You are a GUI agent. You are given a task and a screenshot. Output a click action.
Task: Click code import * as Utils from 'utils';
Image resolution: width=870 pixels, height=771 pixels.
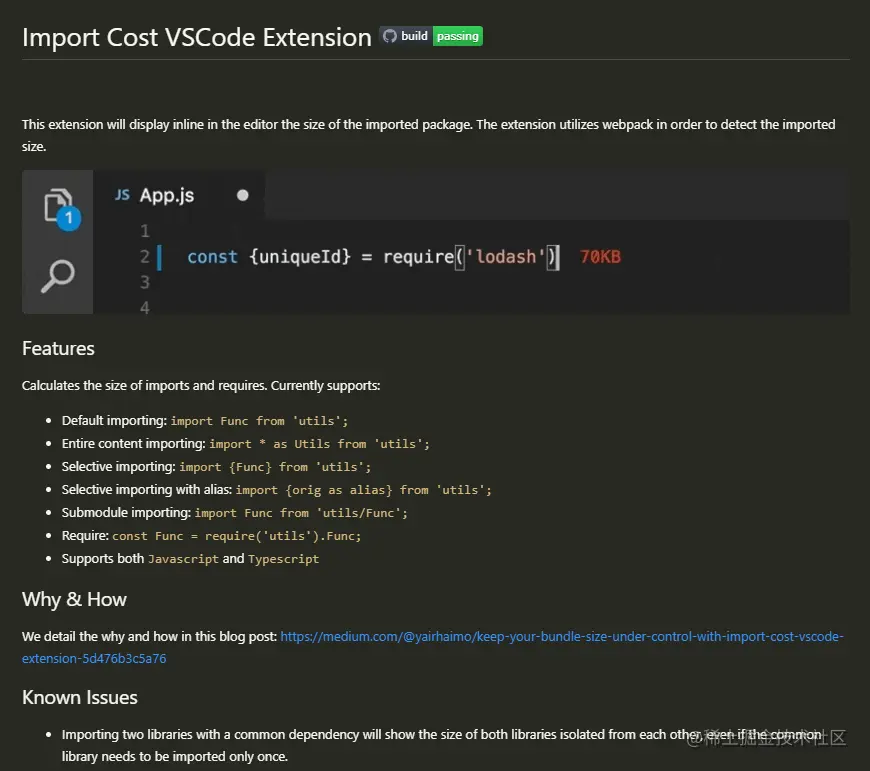click(x=320, y=444)
